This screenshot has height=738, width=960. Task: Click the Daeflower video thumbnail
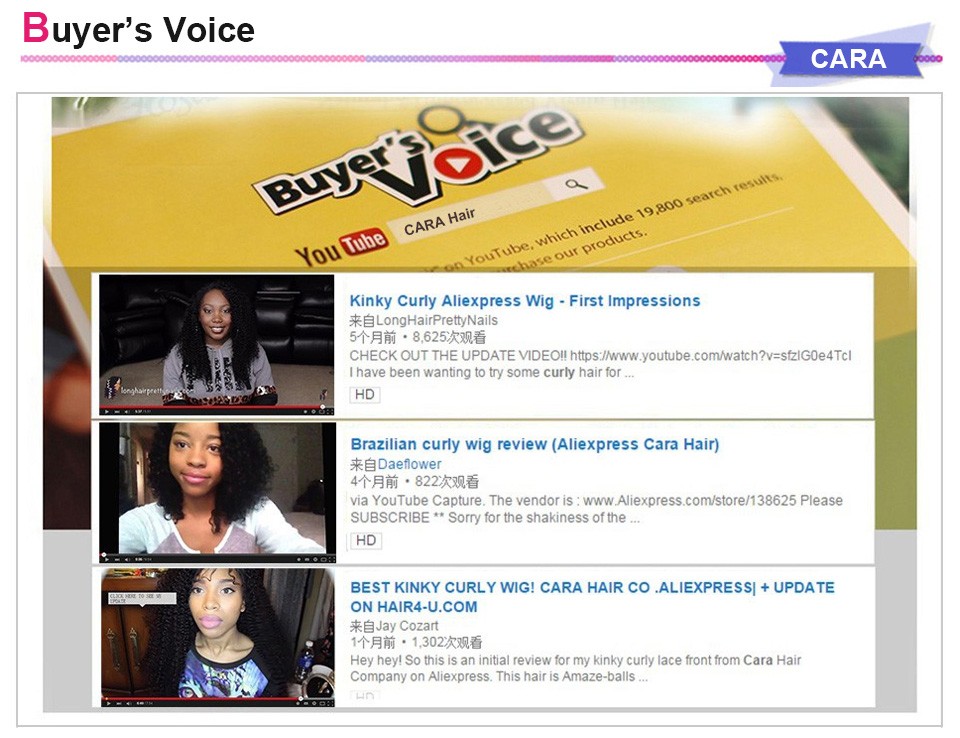point(217,487)
